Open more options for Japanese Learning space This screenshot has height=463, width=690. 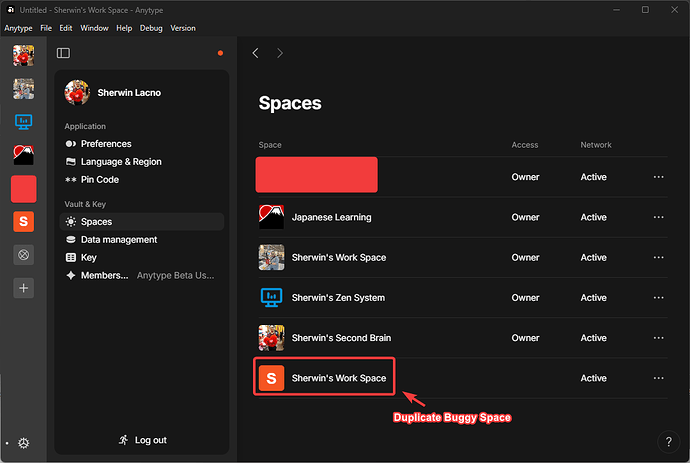pyautogui.click(x=658, y=217)
